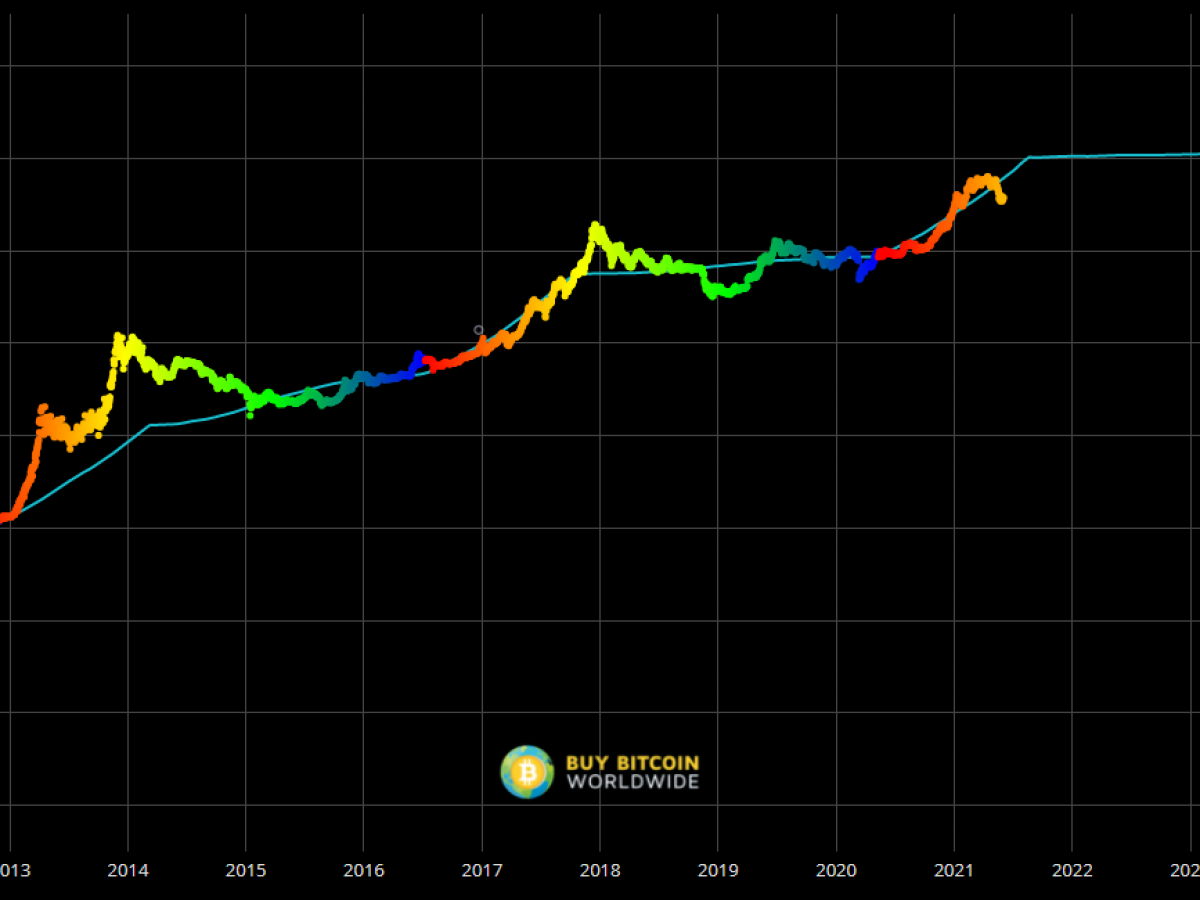Select the 2019 year label
The image size is (1200, 900).
click(717, 870)
